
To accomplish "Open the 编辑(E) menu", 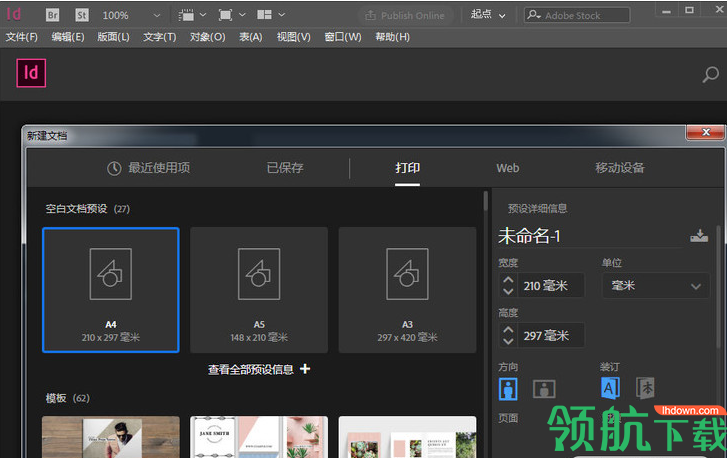I will (x=68, y=37).
